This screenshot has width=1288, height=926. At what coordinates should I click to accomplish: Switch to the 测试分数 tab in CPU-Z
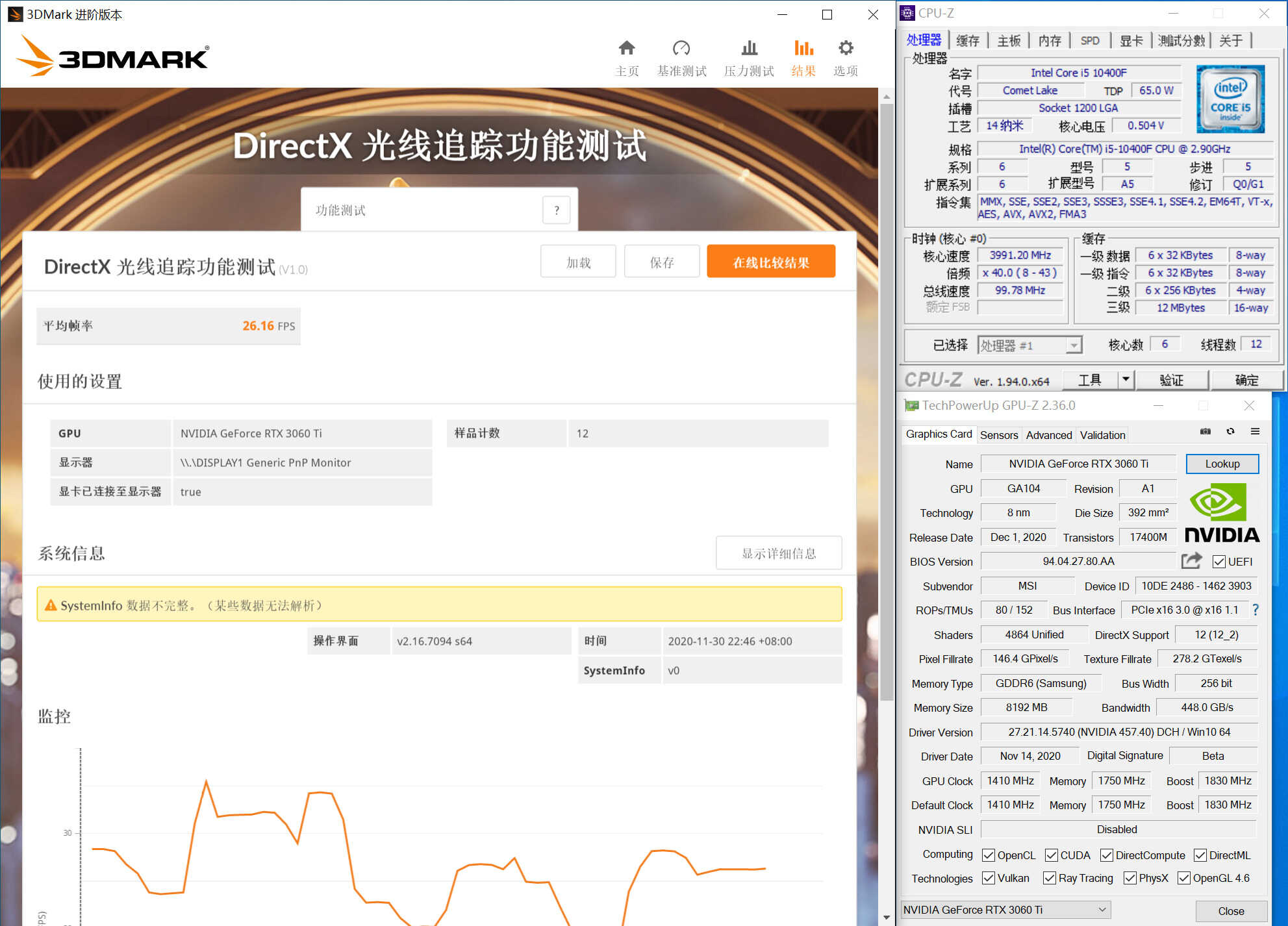pos(1181,40)
